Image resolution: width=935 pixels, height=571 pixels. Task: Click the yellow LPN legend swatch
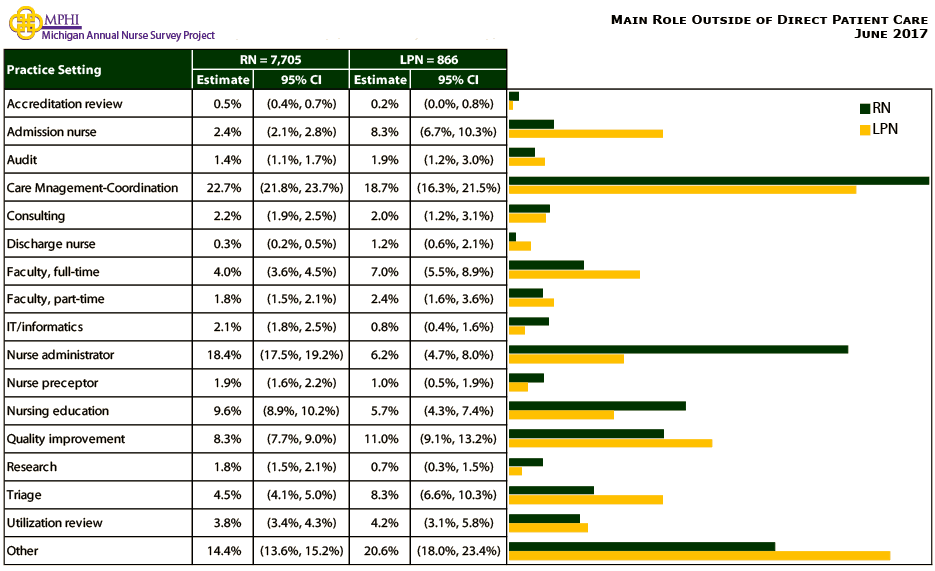coord(865,129)
